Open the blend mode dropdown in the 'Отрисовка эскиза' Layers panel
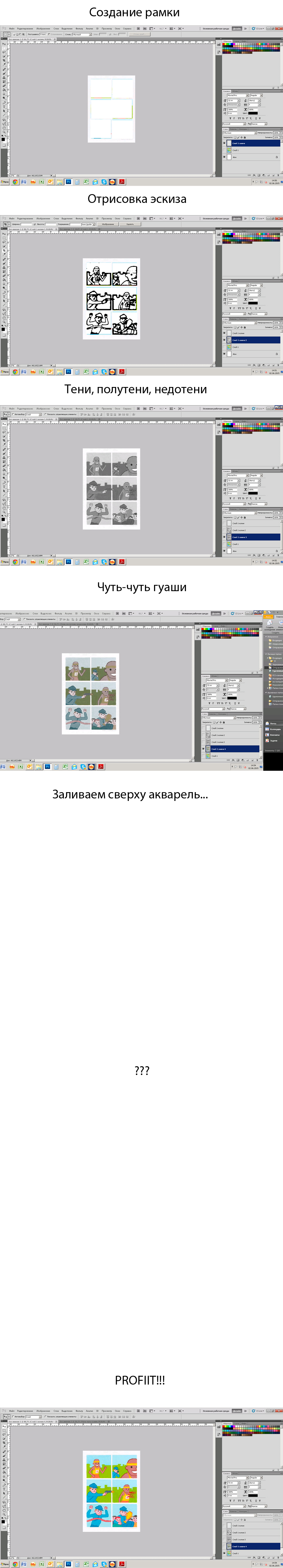 (239, 323)
